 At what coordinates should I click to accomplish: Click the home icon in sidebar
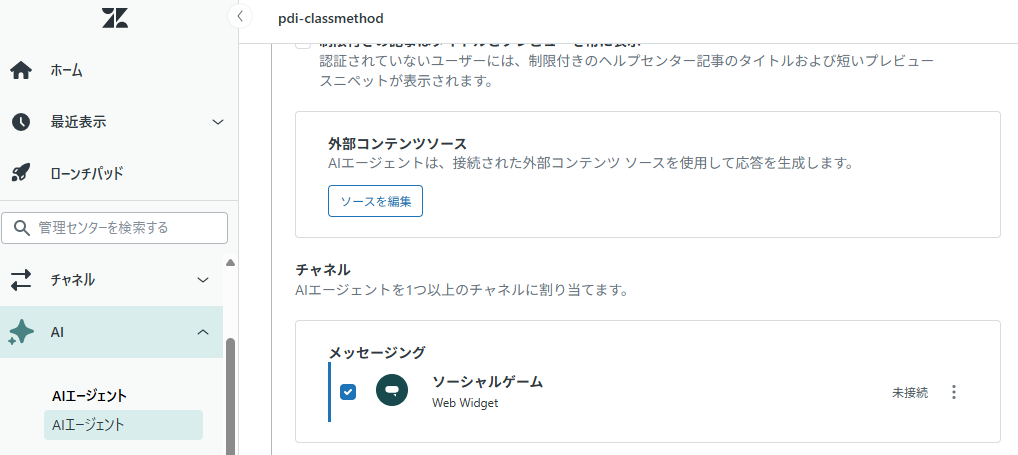coord(21,70)
